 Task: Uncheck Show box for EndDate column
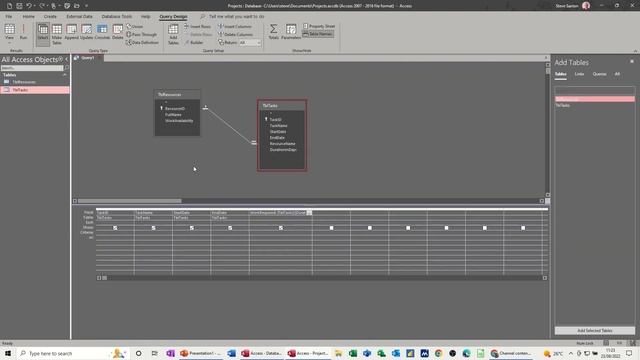230,228
